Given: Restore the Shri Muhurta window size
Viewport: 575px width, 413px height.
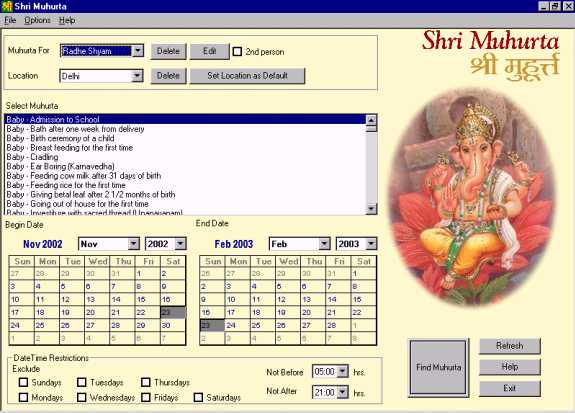Looking at the screenshot, I should pyautogui.click(x=555, y=6).
